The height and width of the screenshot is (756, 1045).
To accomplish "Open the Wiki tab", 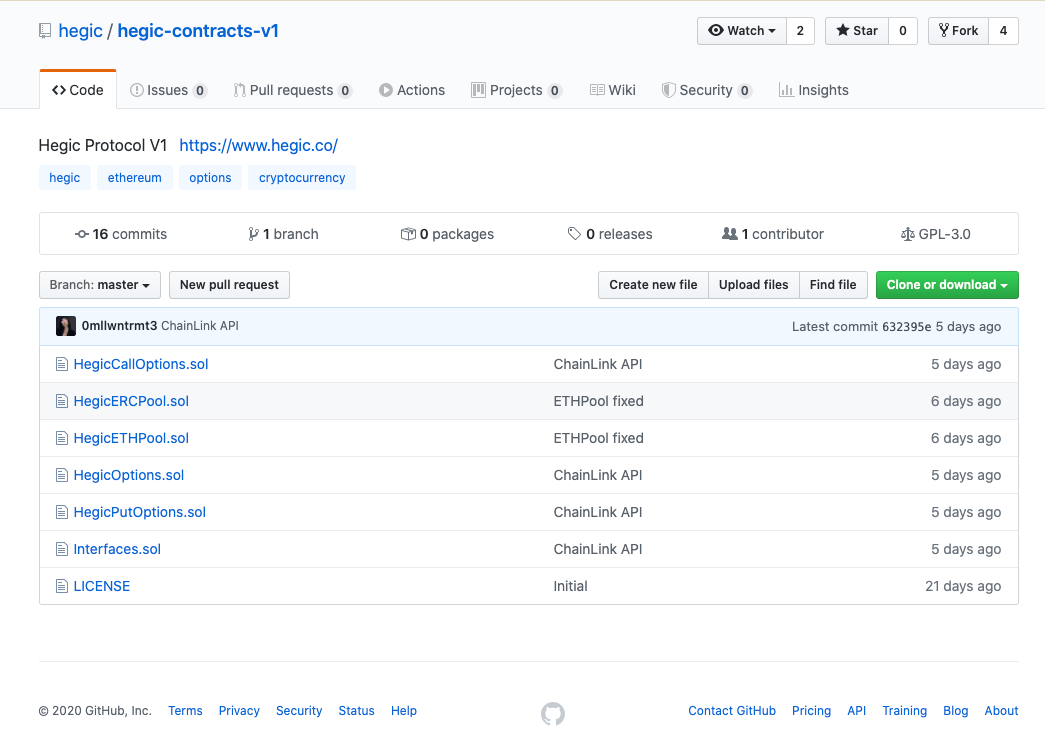I will pyautogui.click(x=612, y=90).
